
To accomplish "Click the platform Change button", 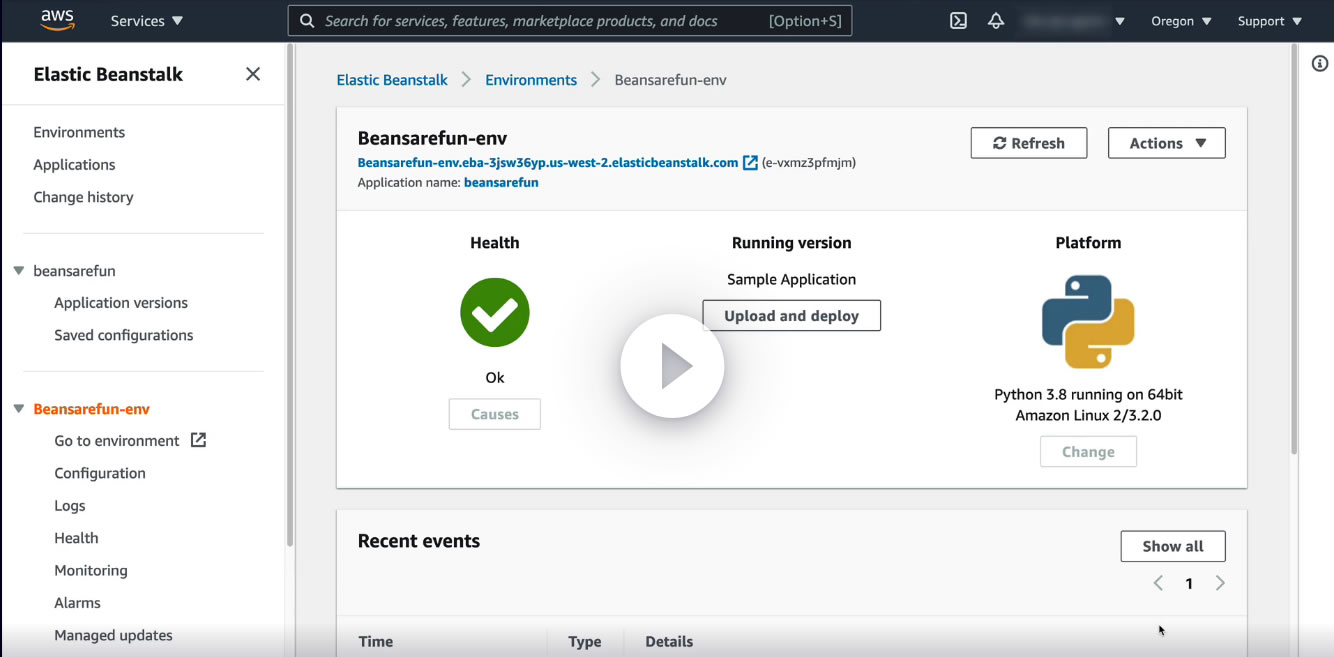I will pos(1088,452).
